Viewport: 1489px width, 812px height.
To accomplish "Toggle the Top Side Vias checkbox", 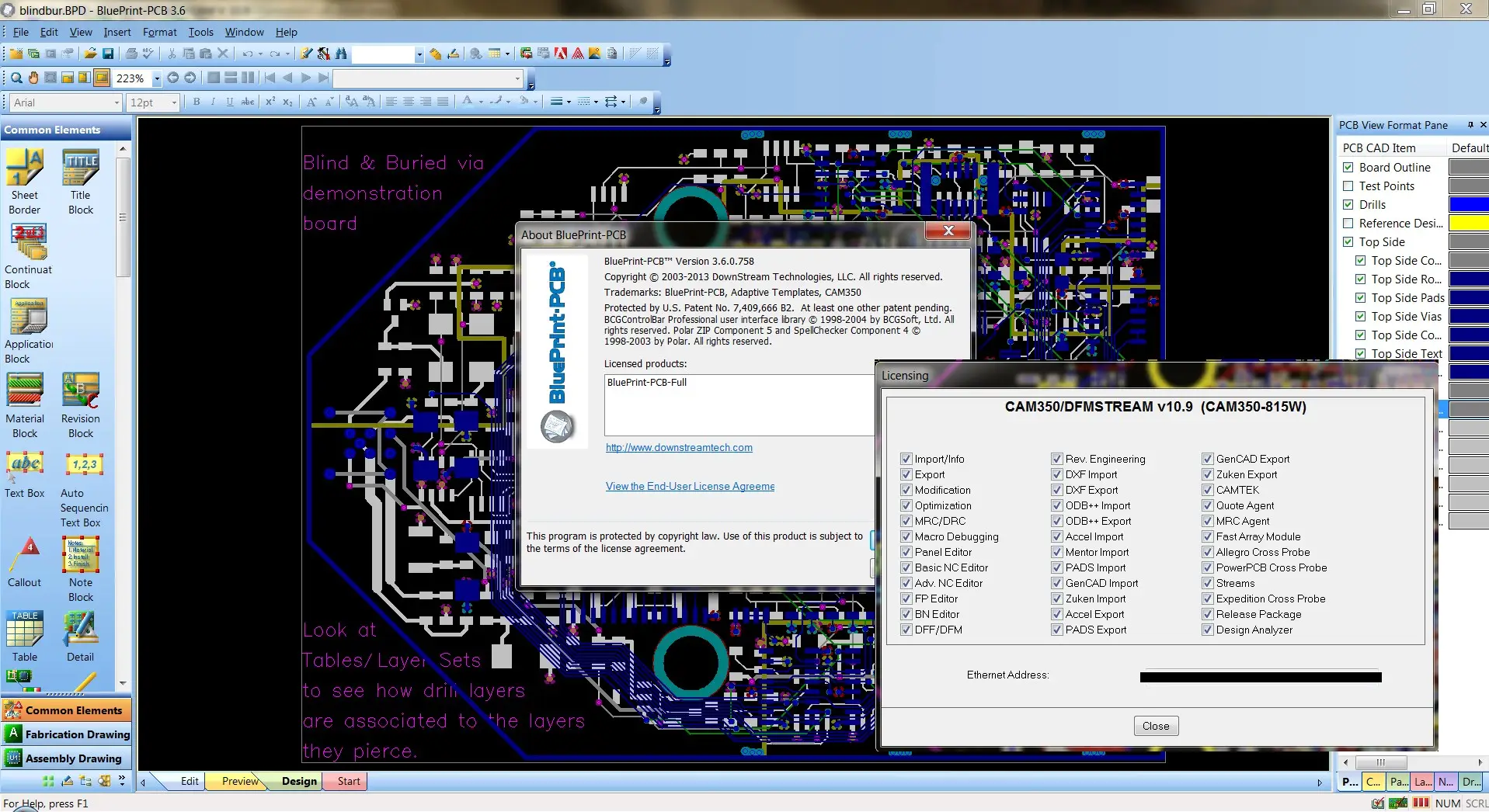I will (x=1360, y=316).
